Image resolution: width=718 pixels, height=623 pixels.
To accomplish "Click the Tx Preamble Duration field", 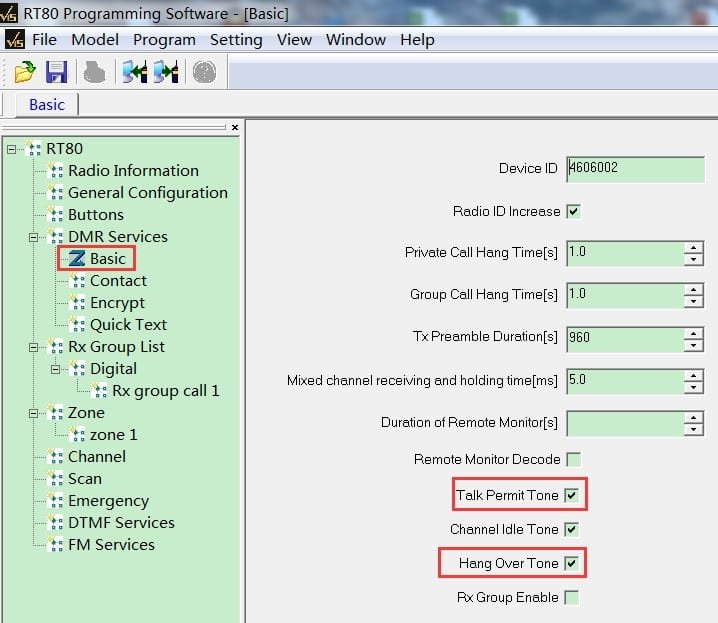I will [626, 339].
